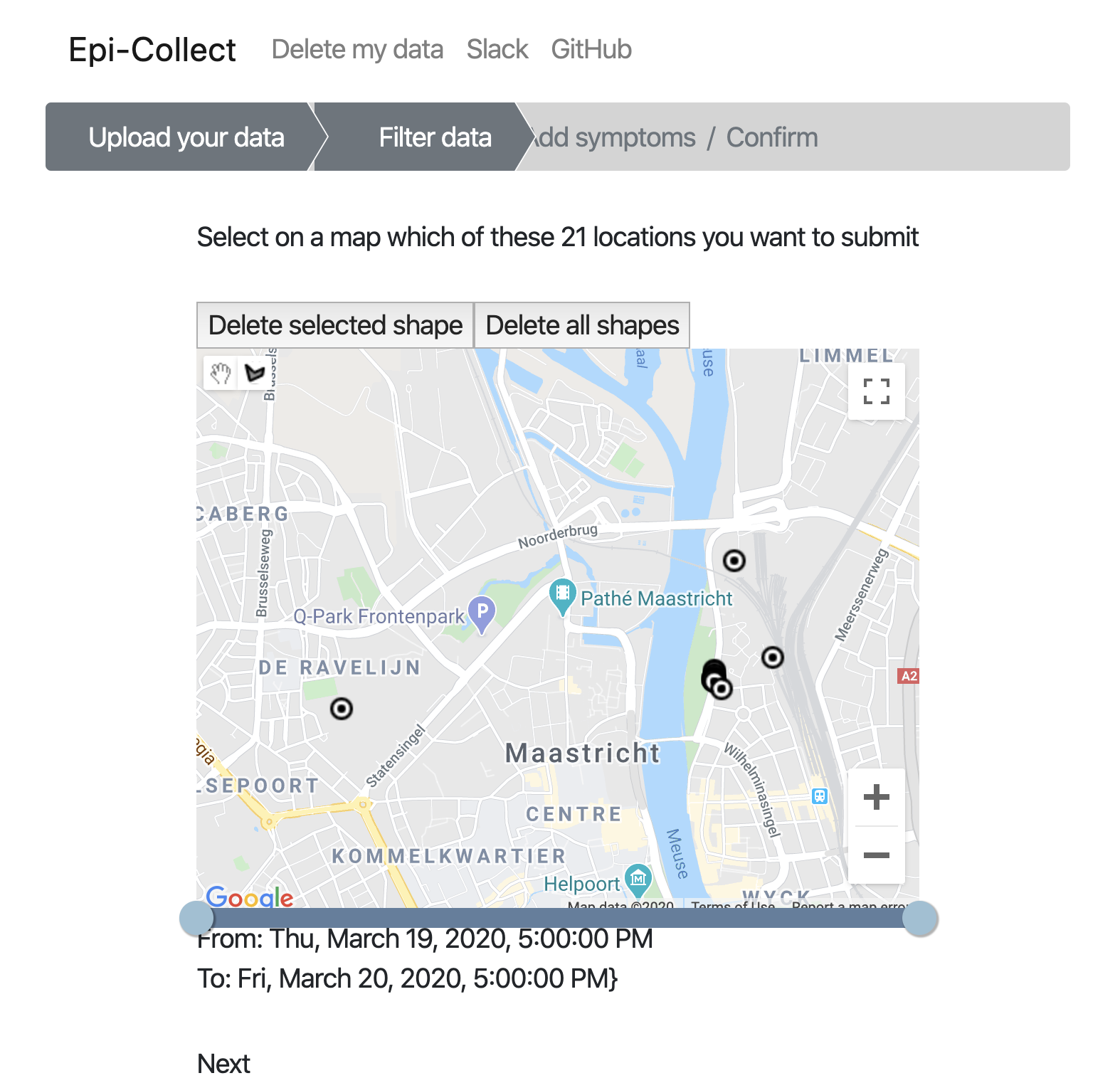
Task: Zoom in the map with plus button
Action: (877, 797)
